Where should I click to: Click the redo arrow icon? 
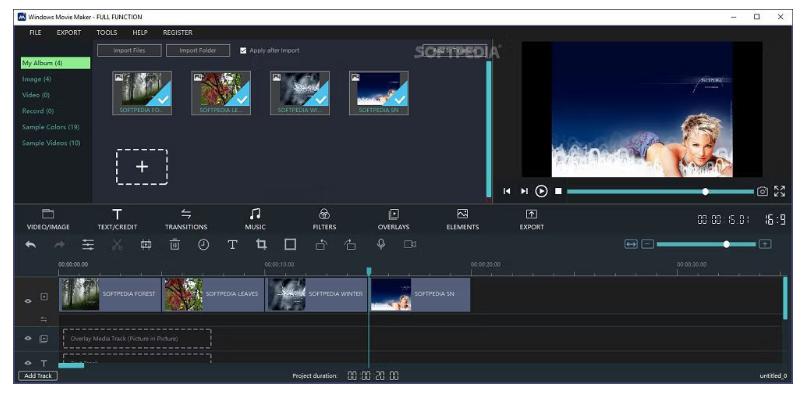[x=60, y=245]
